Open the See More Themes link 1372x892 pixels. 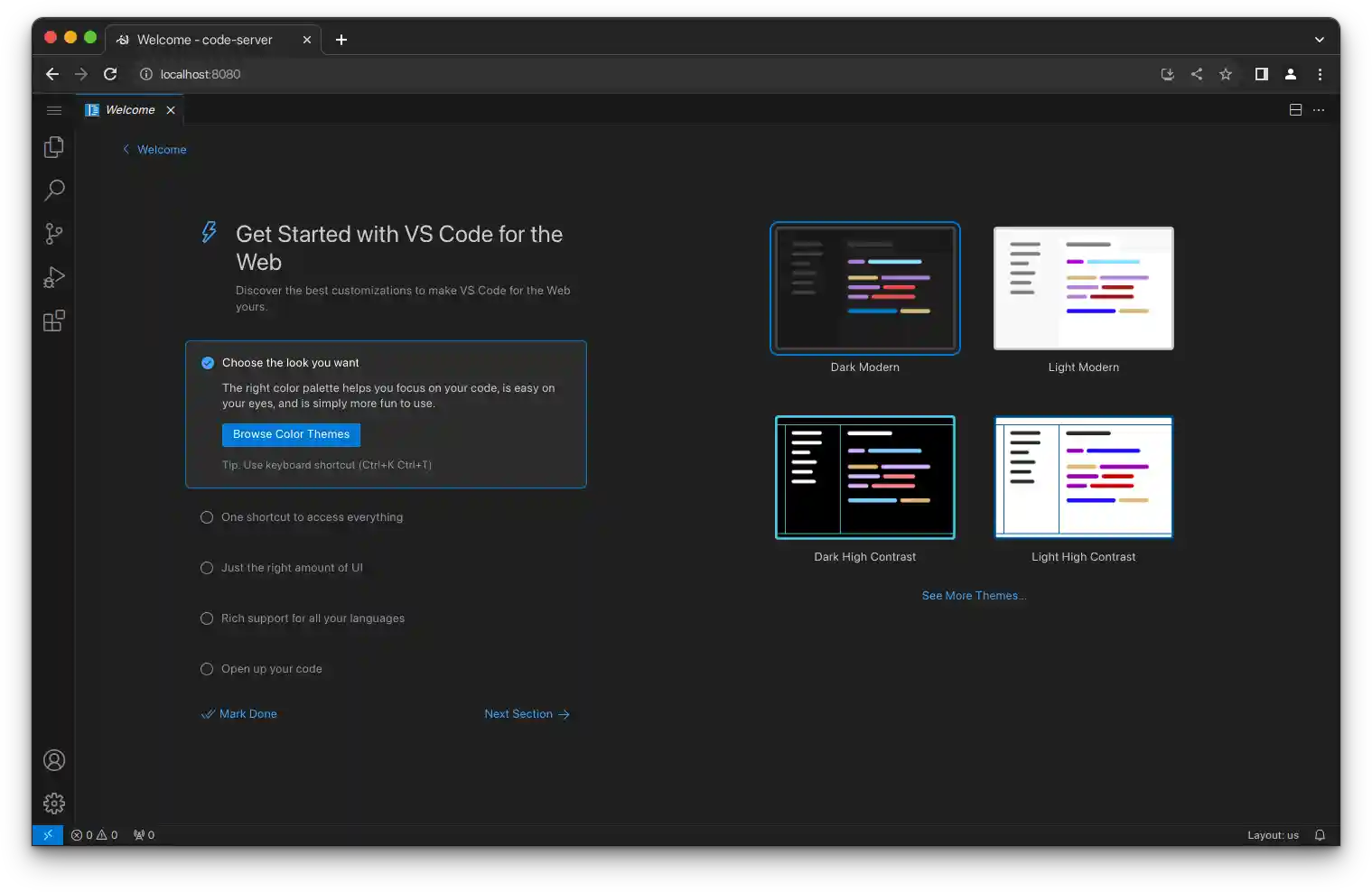pos(974,595)
